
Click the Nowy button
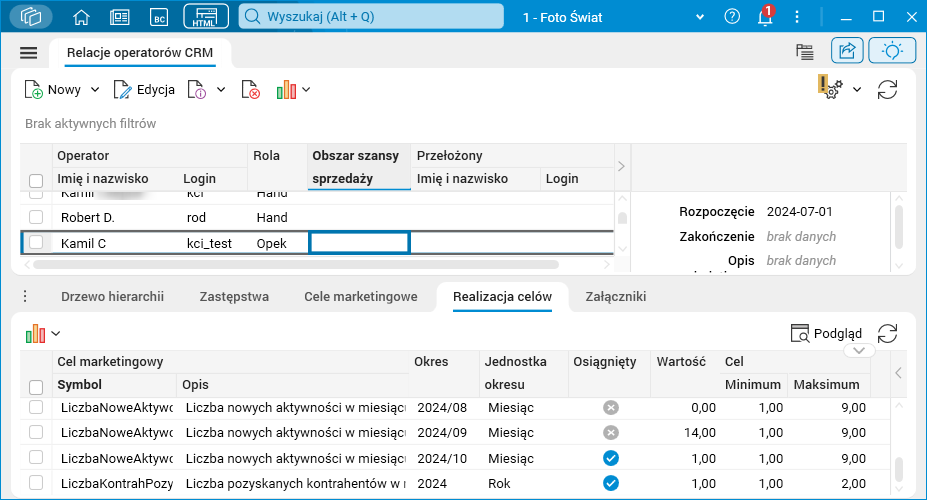coord(53,90)
